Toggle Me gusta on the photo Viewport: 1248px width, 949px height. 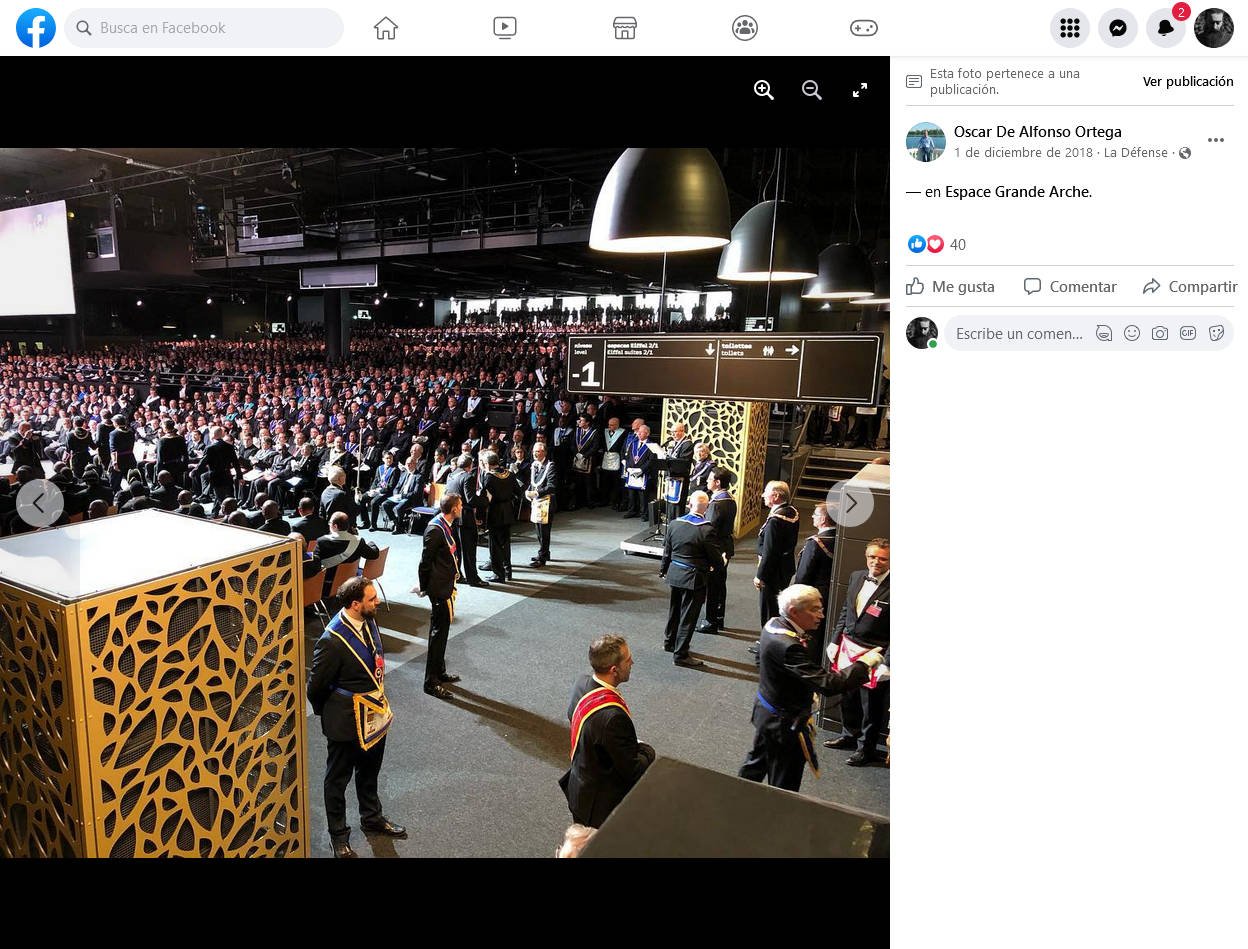pyautogui.click(x=951, y=287)
